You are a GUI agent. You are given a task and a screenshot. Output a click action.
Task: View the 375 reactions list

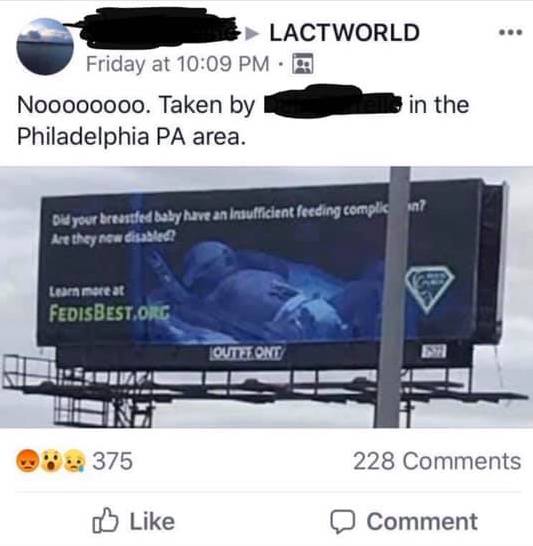point(112,461)
